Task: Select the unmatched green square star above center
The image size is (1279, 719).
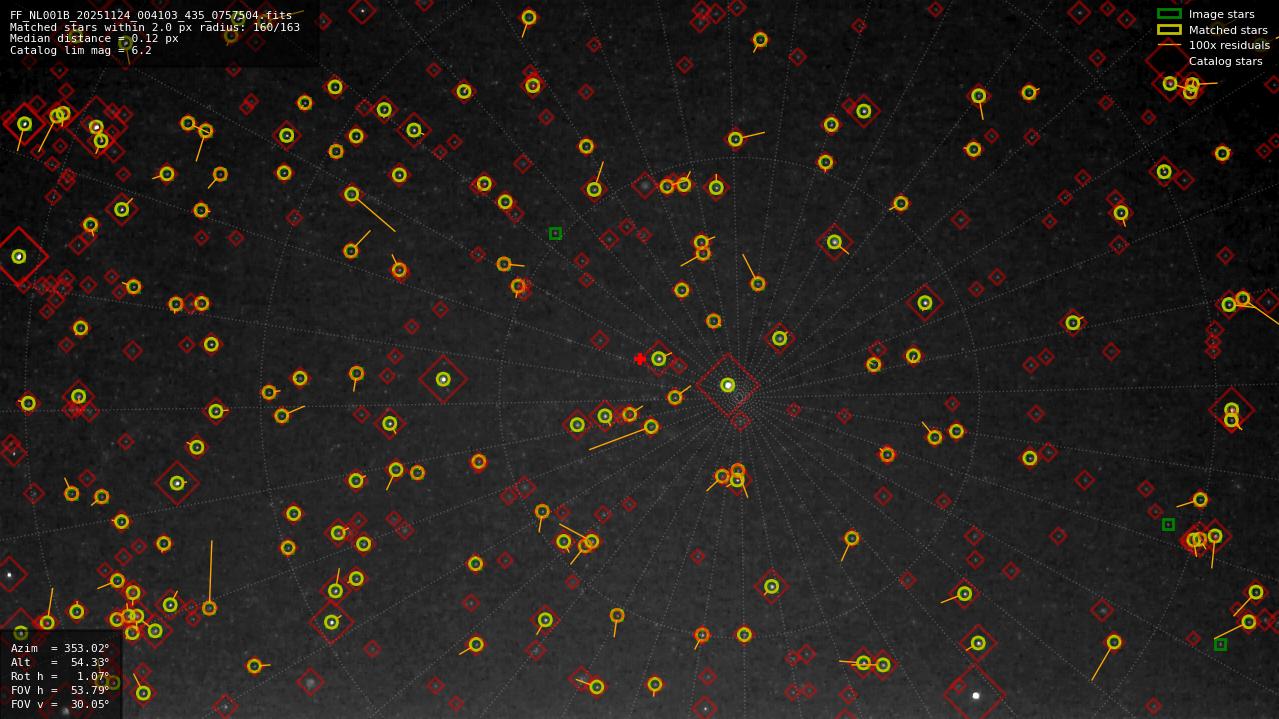Action: click(x=557, y=233)
